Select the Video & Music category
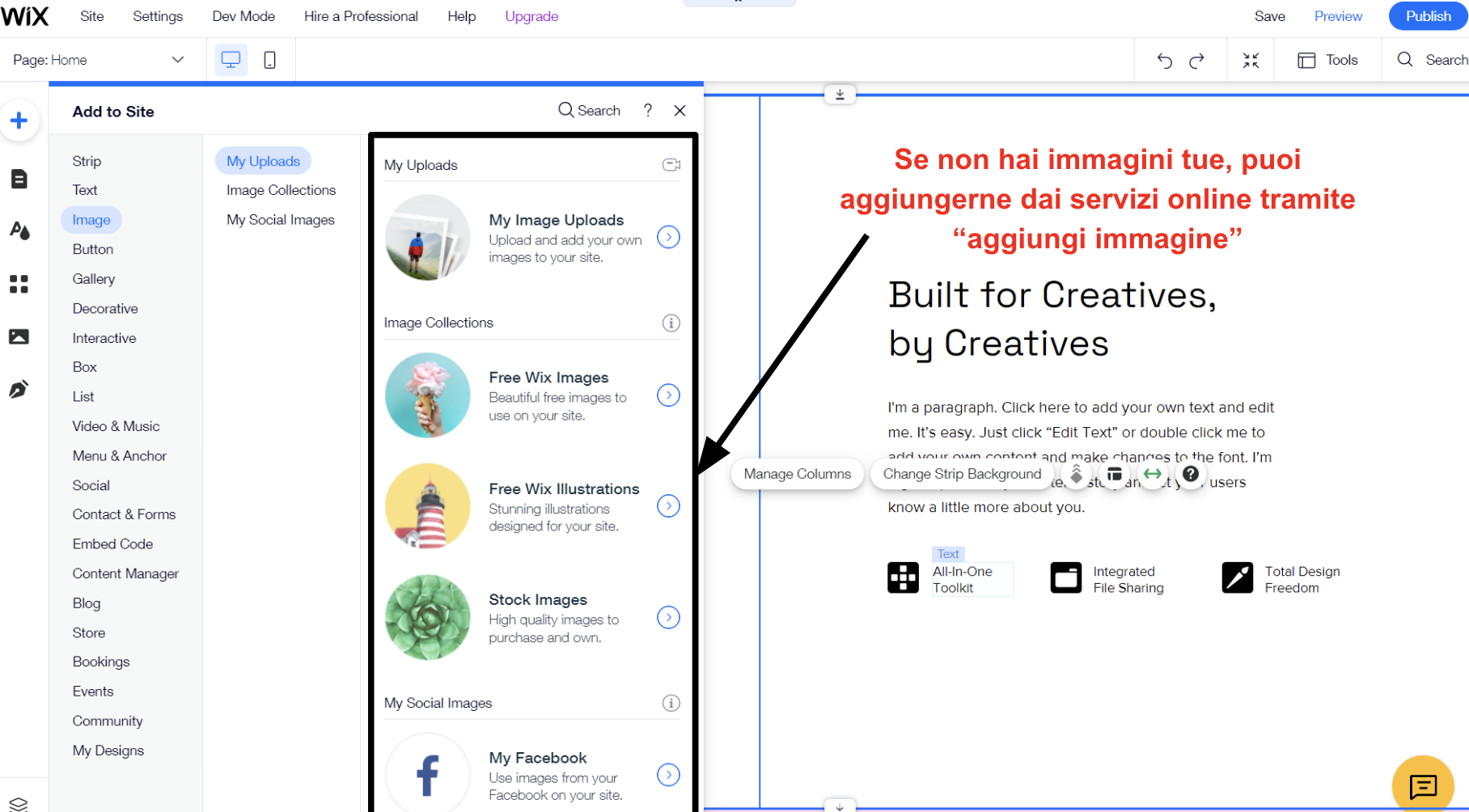This screenshot has height=812, width=1469. 116,426
